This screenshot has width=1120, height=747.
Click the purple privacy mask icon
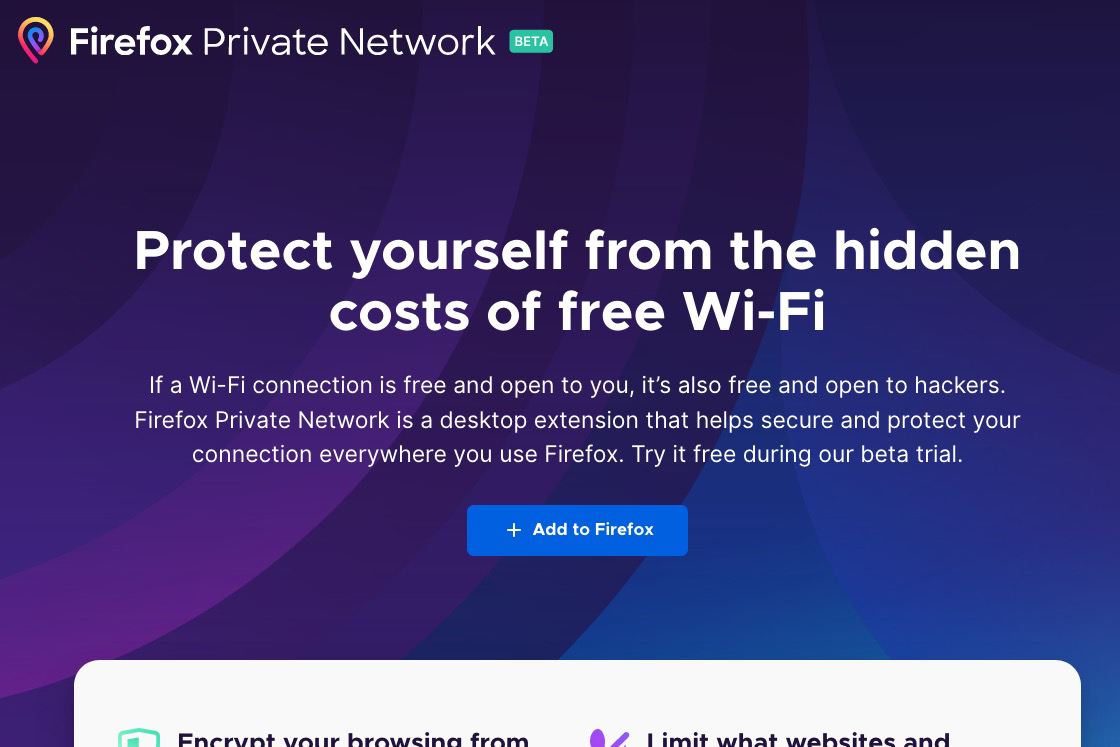click(x=609, y=740)
